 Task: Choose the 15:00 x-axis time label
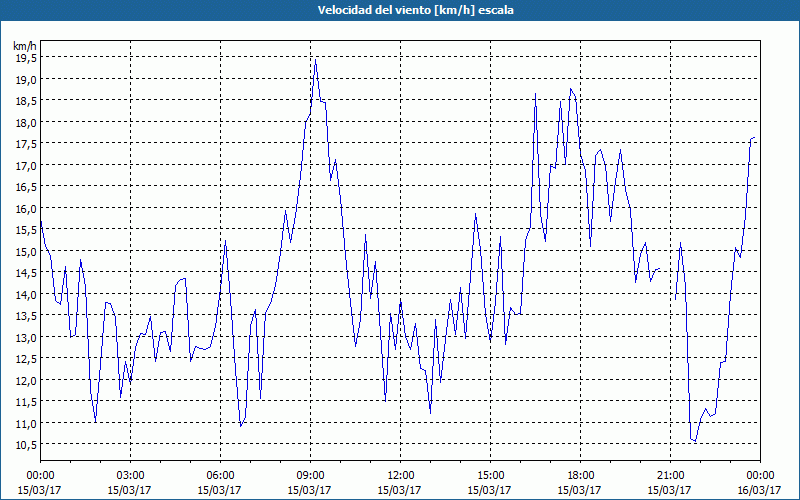pyautogui.click(x=490, y=476)
